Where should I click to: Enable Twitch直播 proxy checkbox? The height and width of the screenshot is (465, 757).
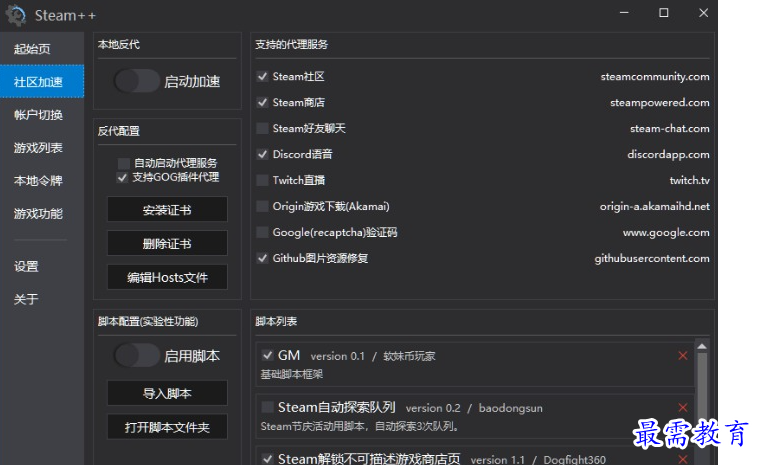[x=262, y=180]
